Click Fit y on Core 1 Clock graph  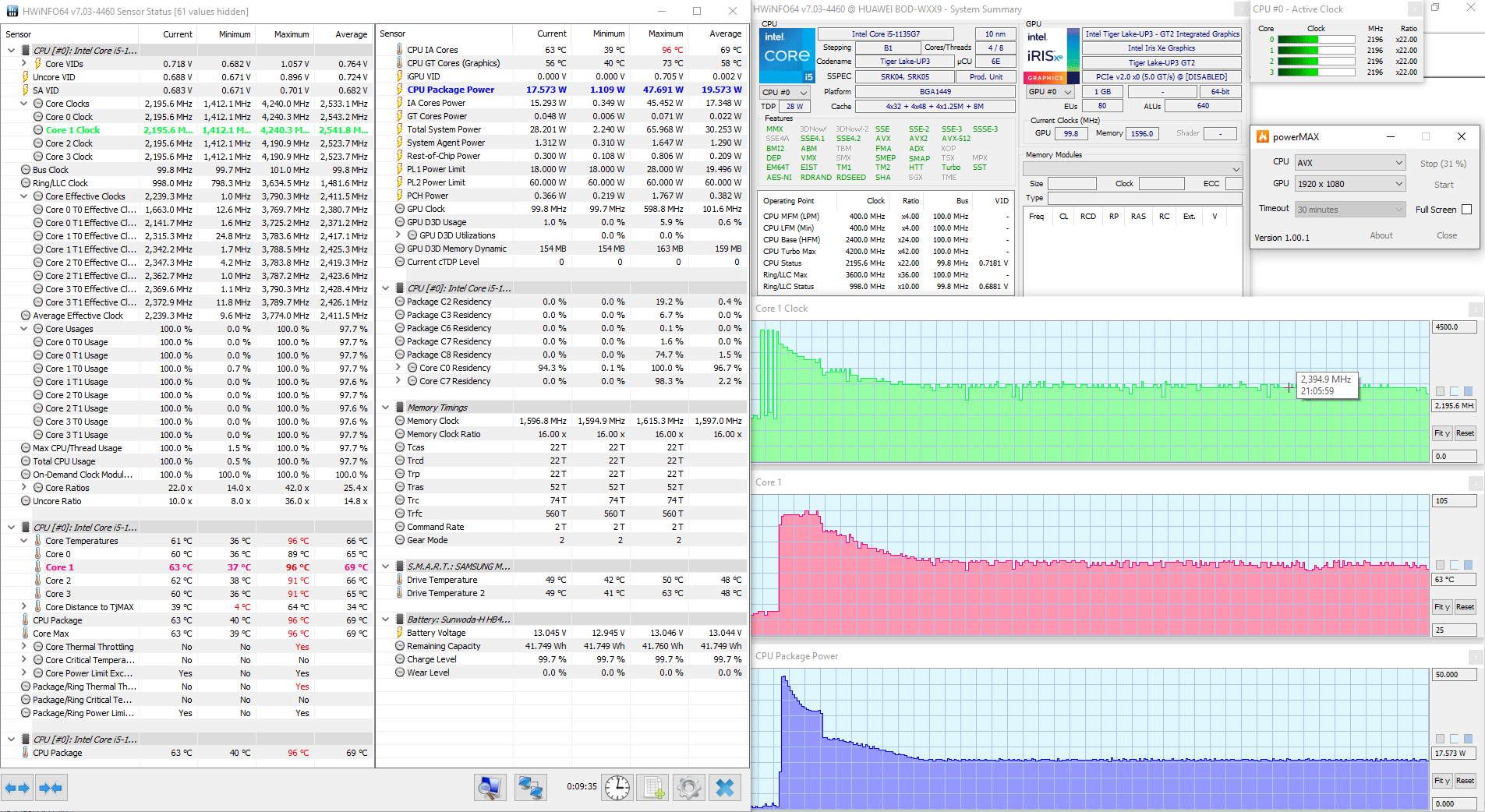[x=1442, y=433]
